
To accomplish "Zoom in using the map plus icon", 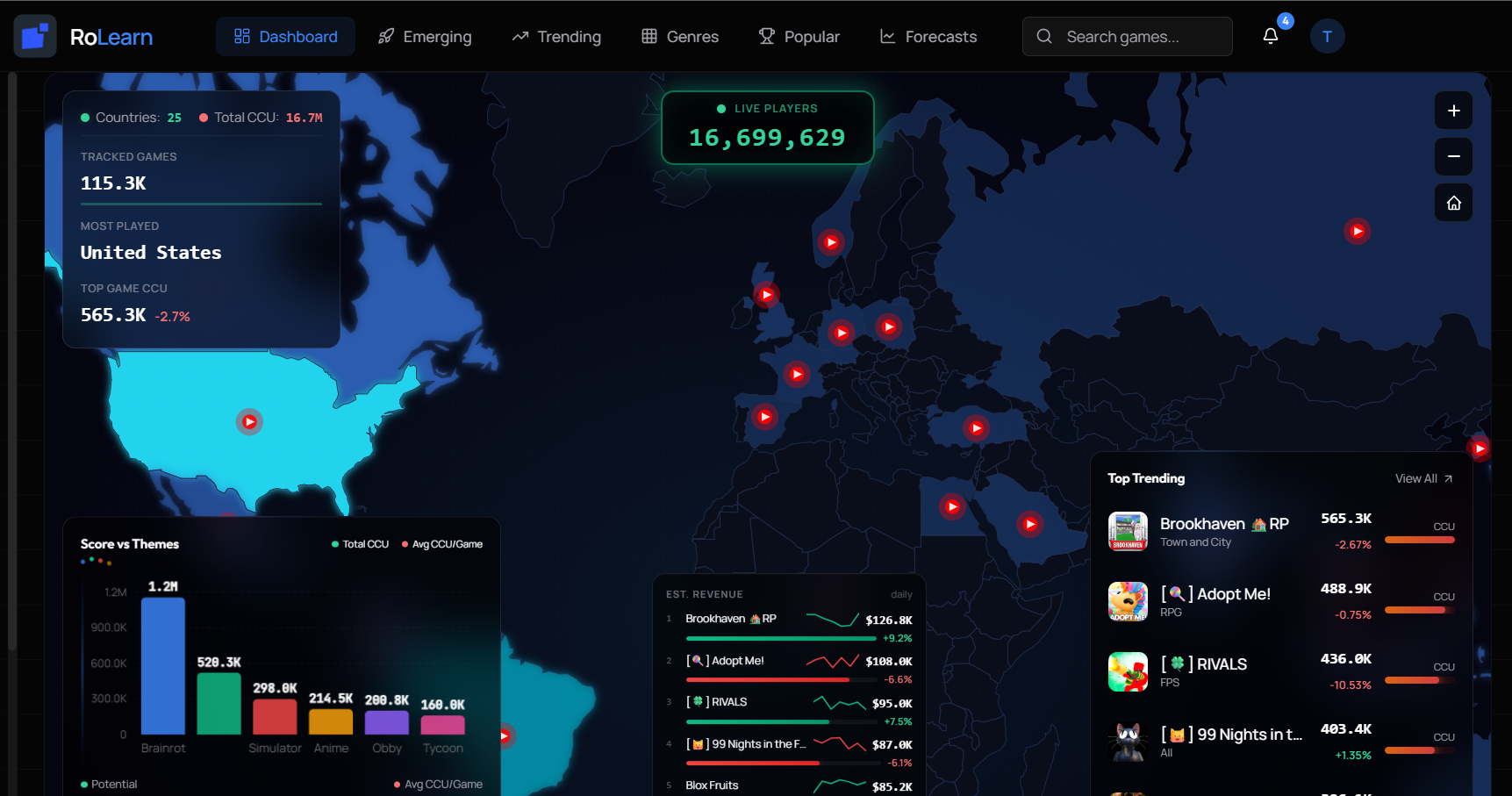I will click(1453, 111).
